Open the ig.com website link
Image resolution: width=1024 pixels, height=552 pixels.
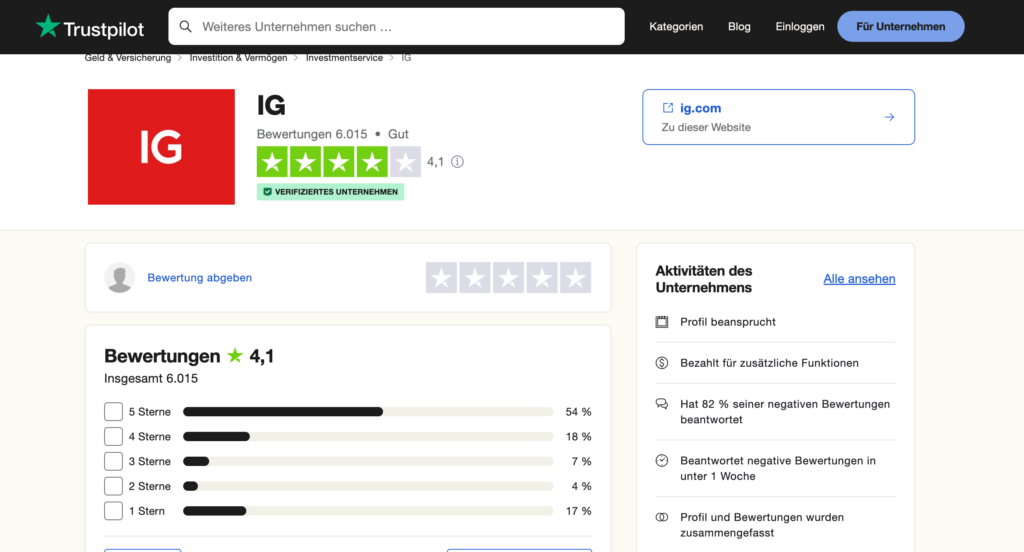coord(778,117)
